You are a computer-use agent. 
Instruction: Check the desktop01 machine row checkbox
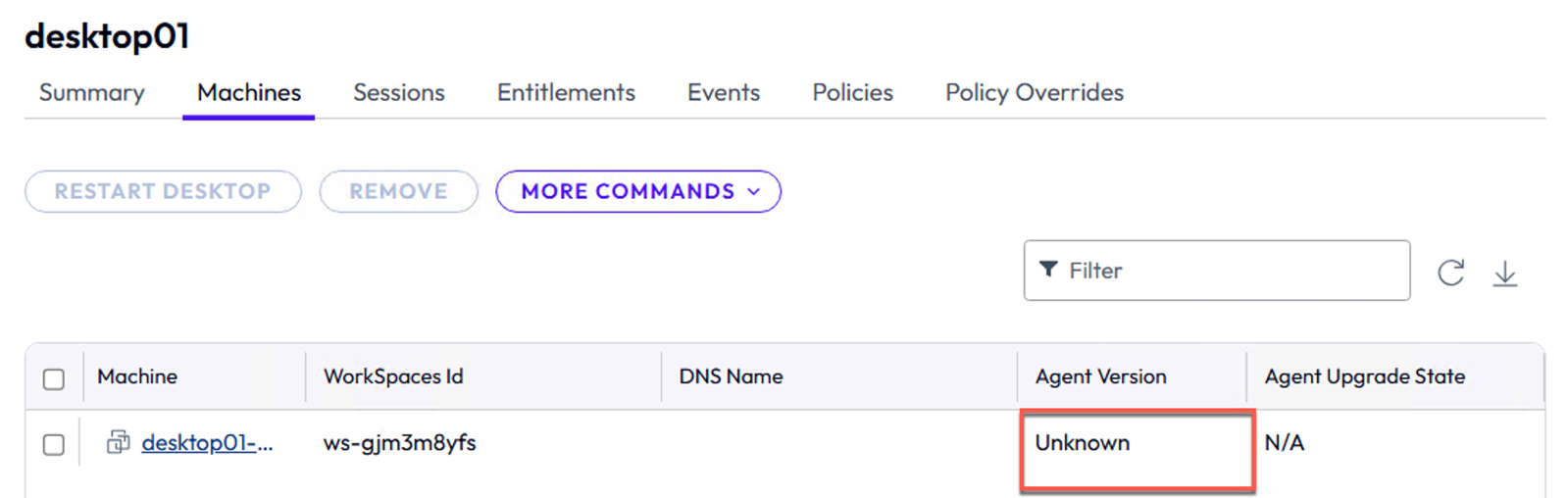54,444
